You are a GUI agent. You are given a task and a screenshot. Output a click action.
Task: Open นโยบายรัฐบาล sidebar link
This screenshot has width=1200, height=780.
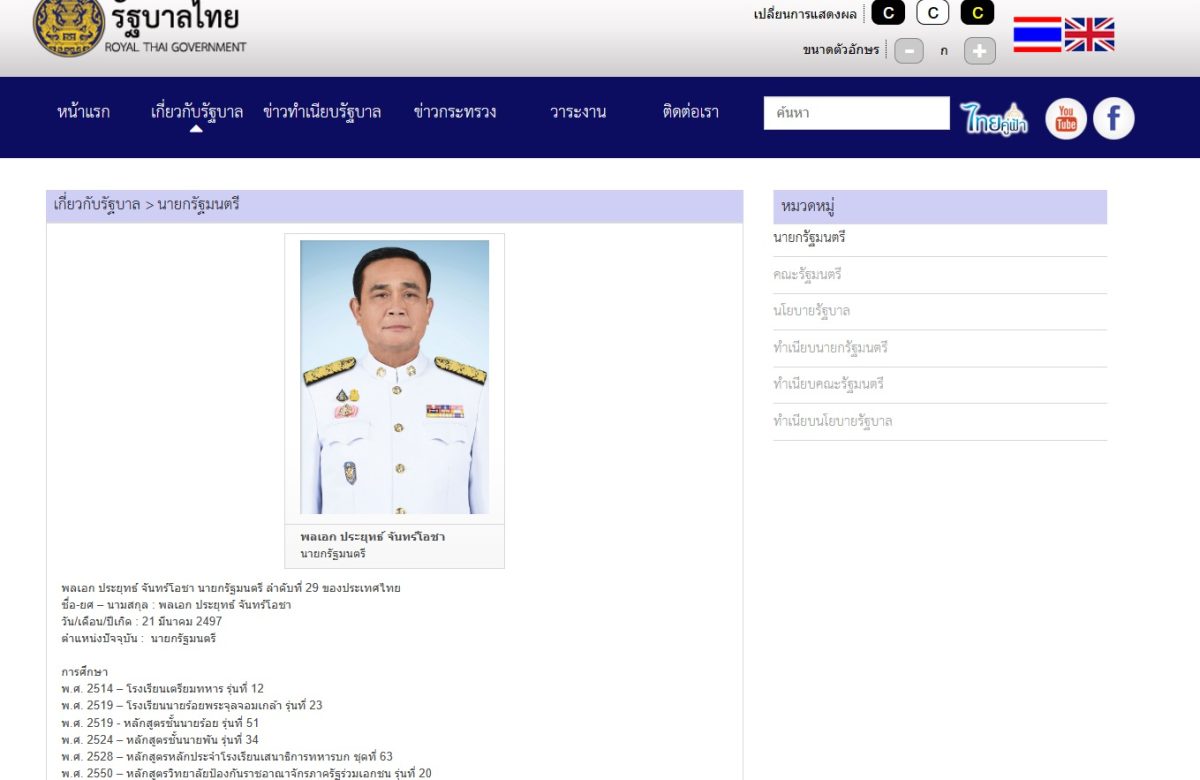pyautogui.click(x=811, y=311)
